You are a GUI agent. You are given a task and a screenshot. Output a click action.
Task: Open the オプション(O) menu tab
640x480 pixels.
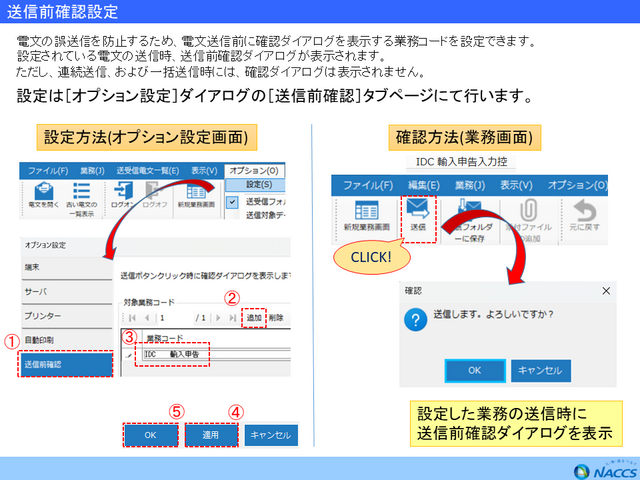pyautogui.click(x=254, y=171)
